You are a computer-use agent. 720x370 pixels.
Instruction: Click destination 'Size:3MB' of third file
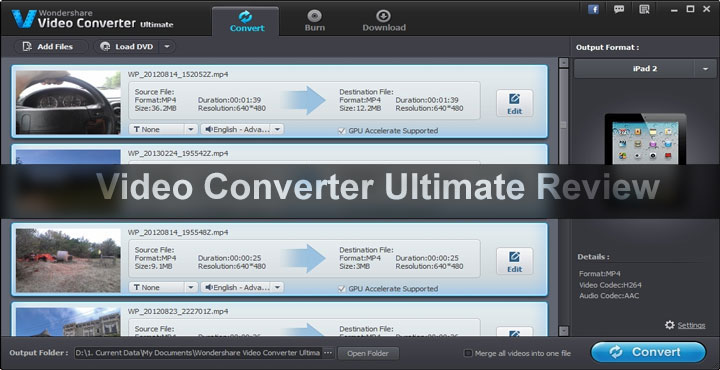pos(355,267)
